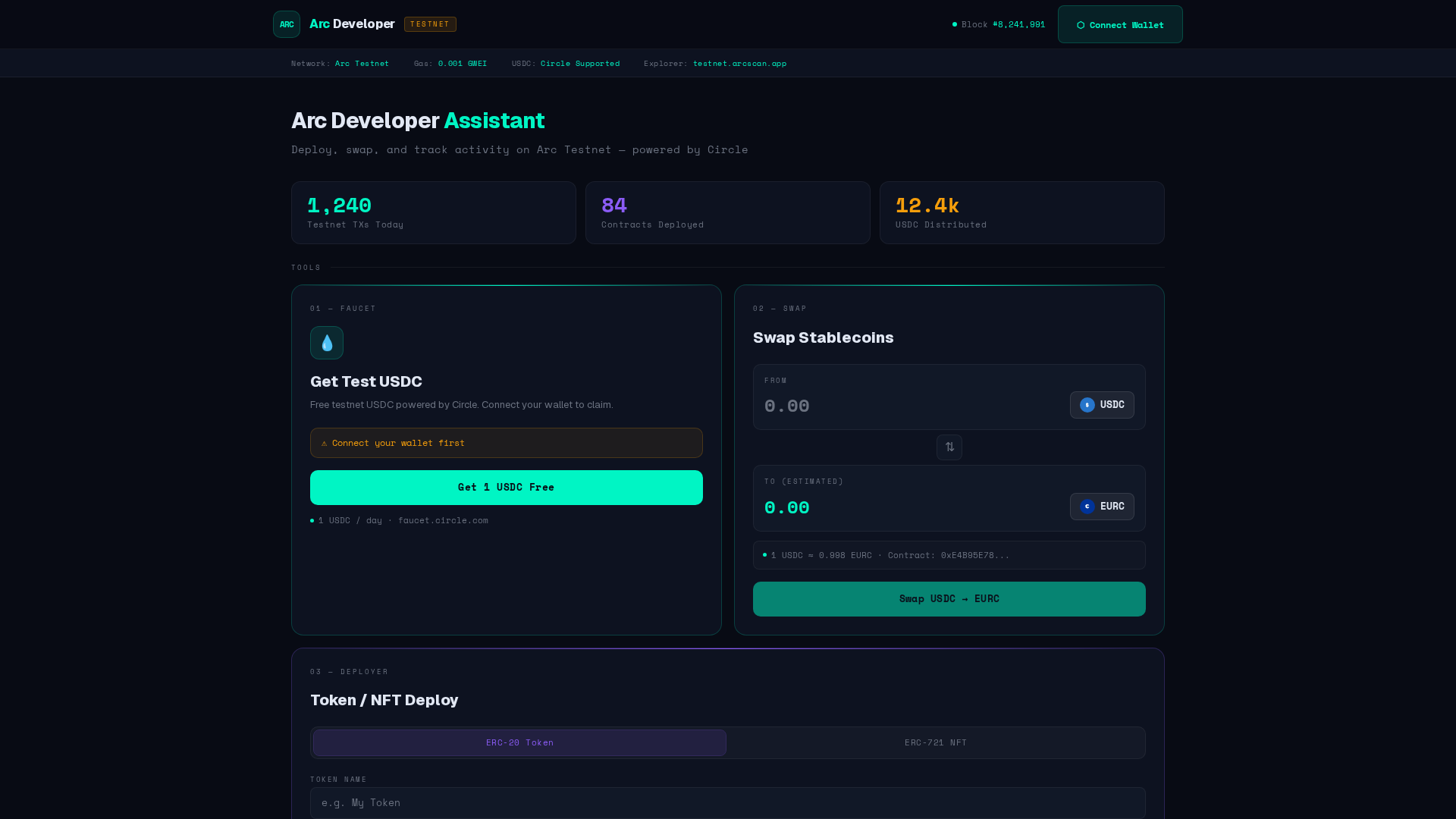Click the Circle Supported USDC status
1456x819 pixels.
click(580, 64)
